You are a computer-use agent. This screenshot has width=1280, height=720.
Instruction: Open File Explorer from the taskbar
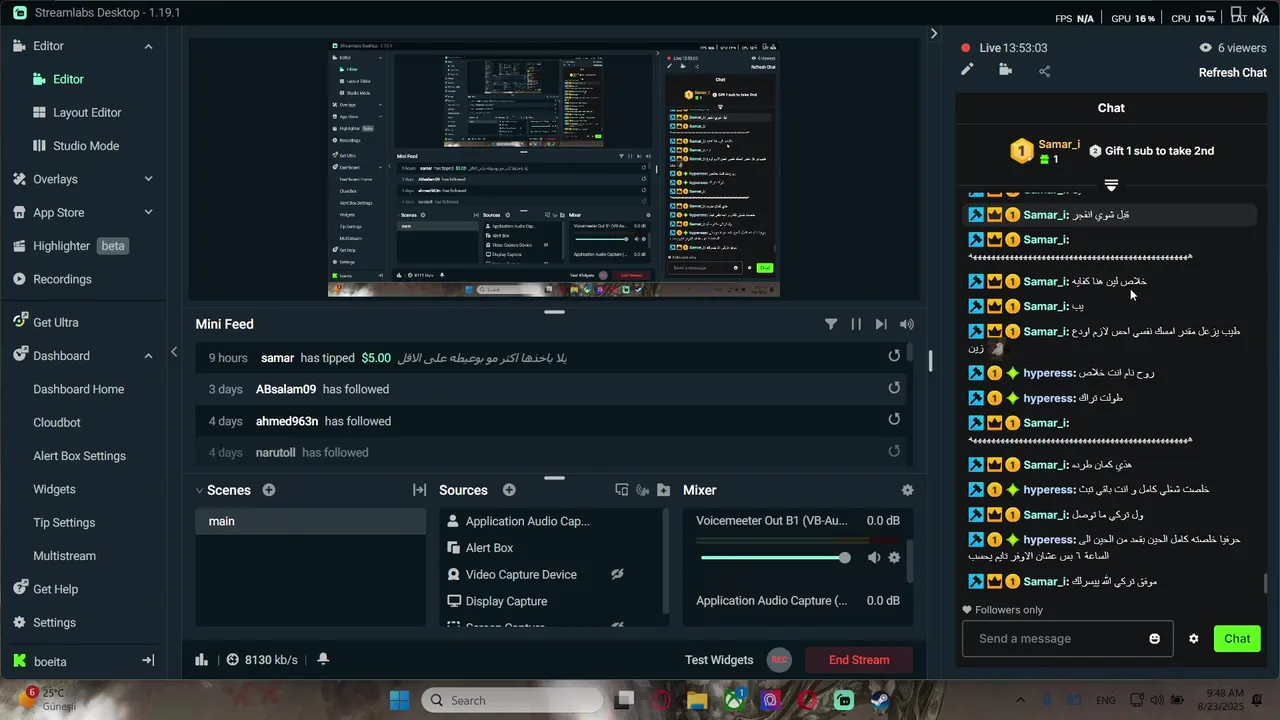tap(698, 700)
